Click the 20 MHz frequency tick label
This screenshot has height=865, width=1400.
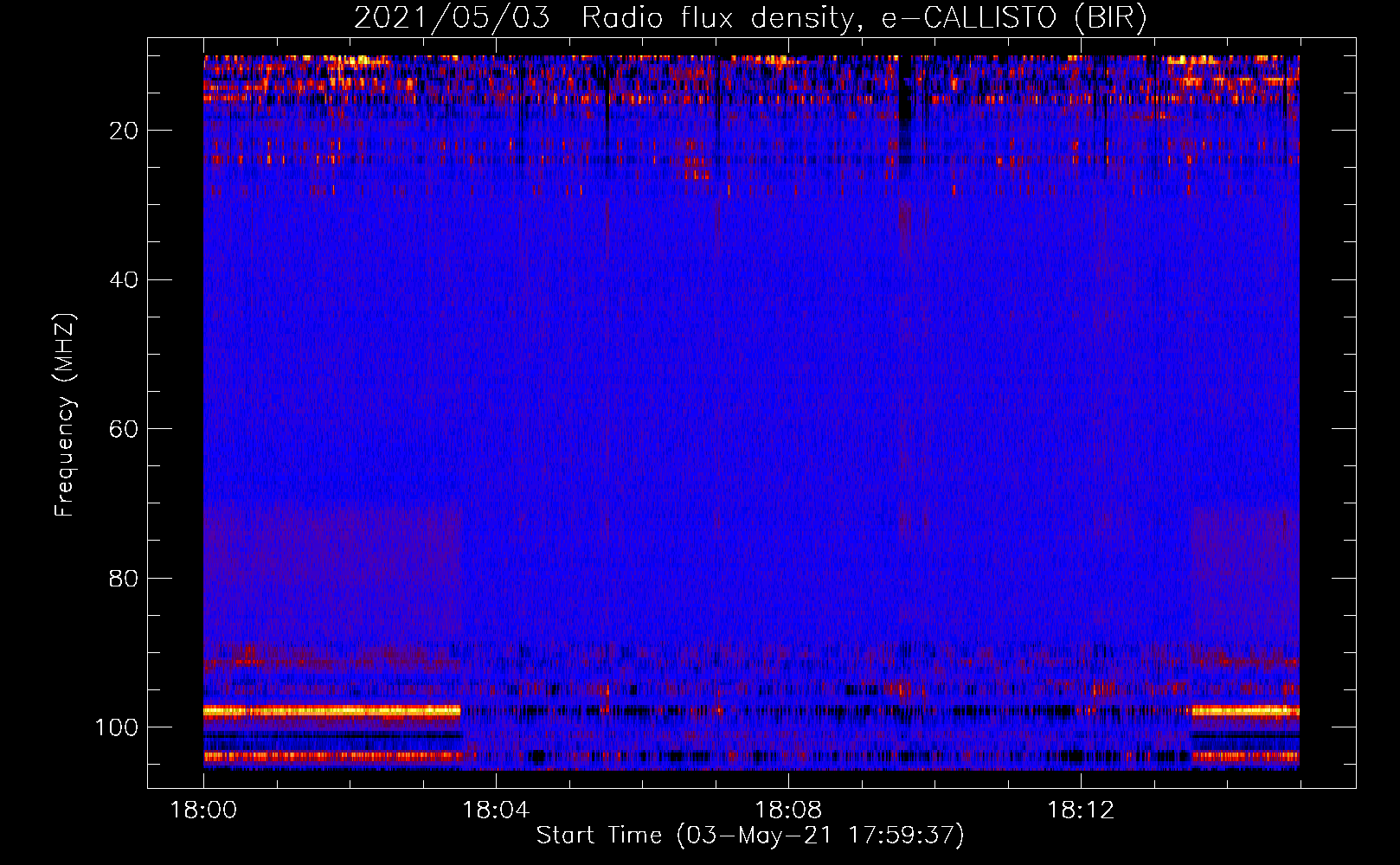pyautogui.click(x=124, y=131)
